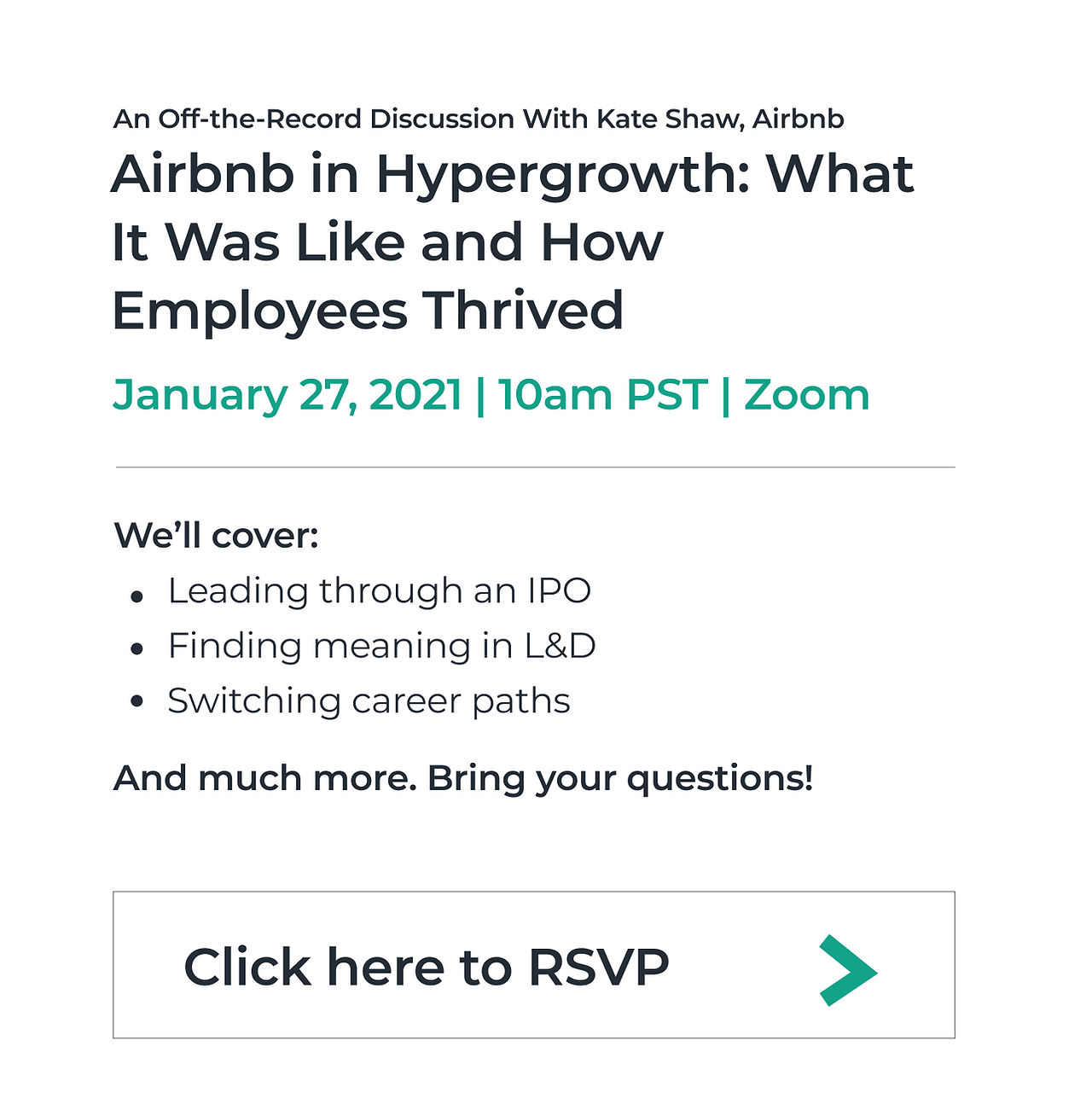
Task: Select the 'Airbnb in Hypergrowth' headline
Action: (512, 241)
